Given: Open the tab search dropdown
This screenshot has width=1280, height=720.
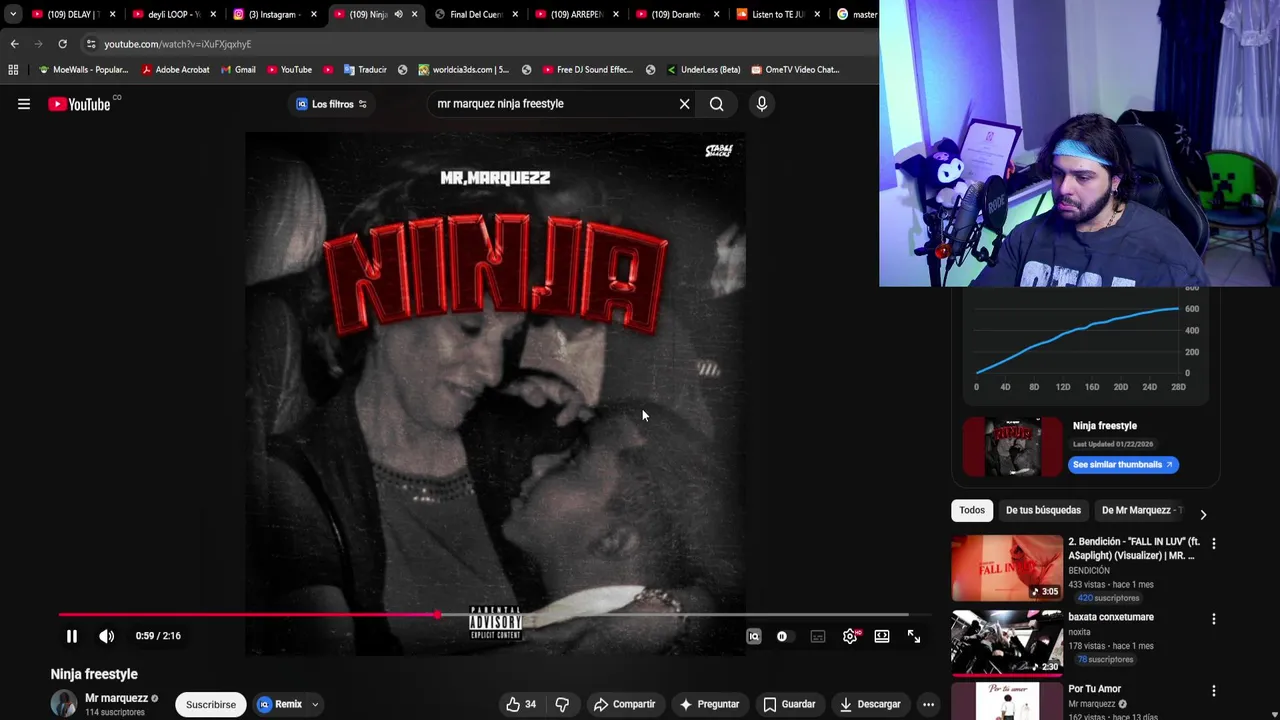Looking at the screenshot, I should pyautogui.click(x=12, y=14).
